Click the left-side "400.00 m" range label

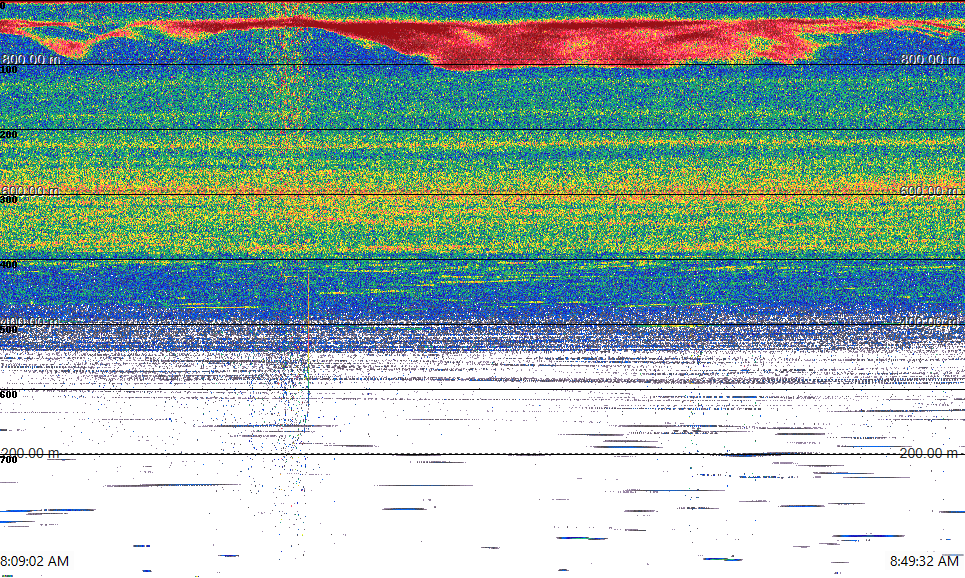tap(31, 321)
